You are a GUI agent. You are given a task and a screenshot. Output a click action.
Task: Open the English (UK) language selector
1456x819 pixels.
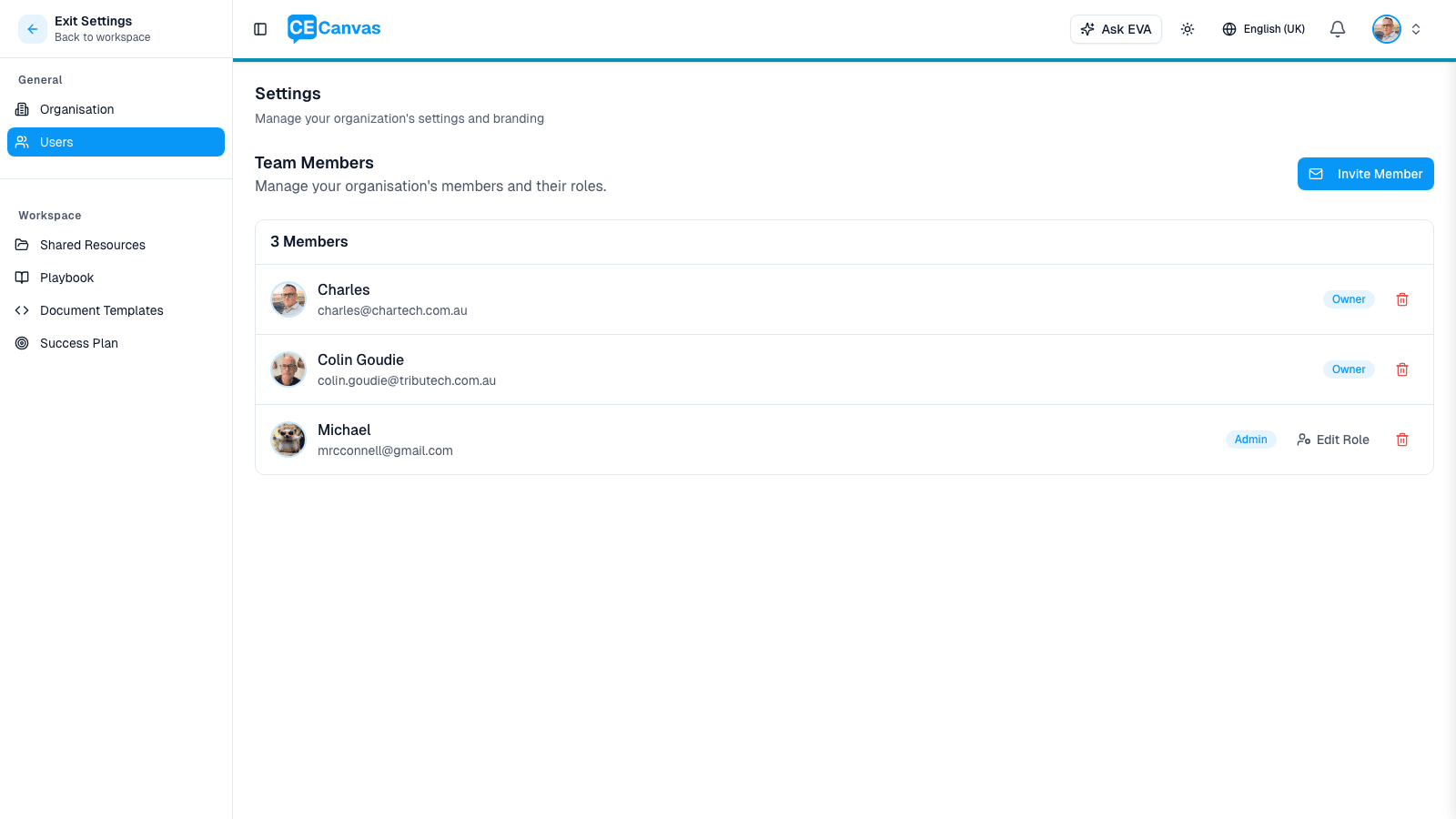tap(1263, 28)
